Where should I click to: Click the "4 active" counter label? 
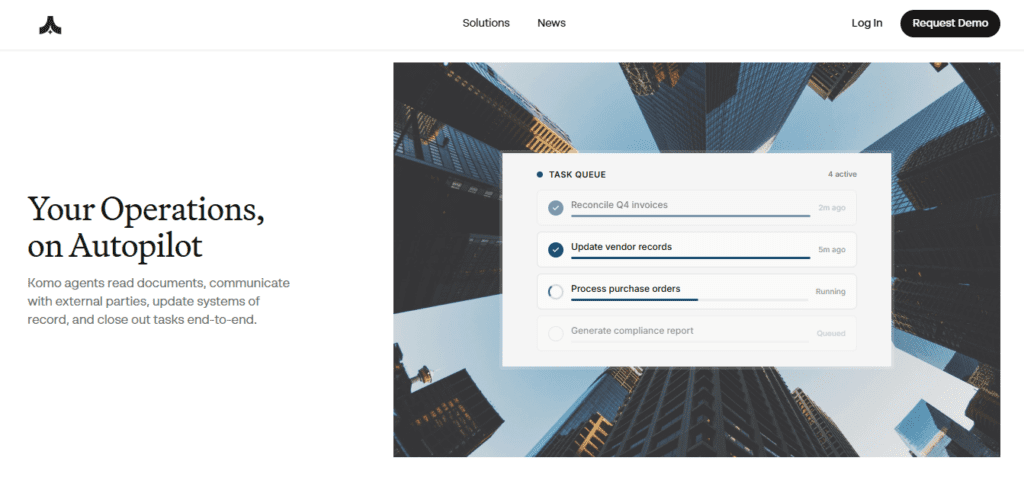click(x=842, y=174)
